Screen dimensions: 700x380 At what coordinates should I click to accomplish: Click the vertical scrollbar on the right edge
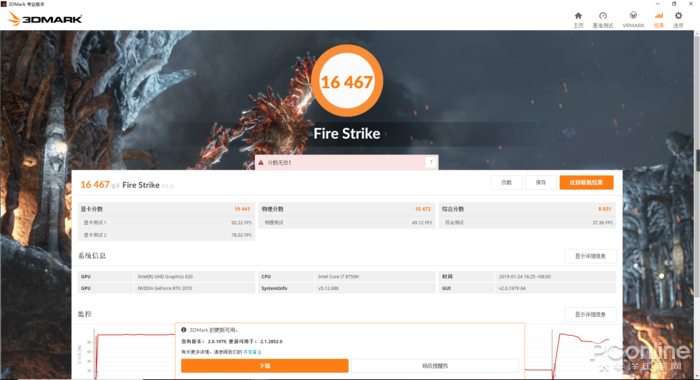[x=697, y=161]
